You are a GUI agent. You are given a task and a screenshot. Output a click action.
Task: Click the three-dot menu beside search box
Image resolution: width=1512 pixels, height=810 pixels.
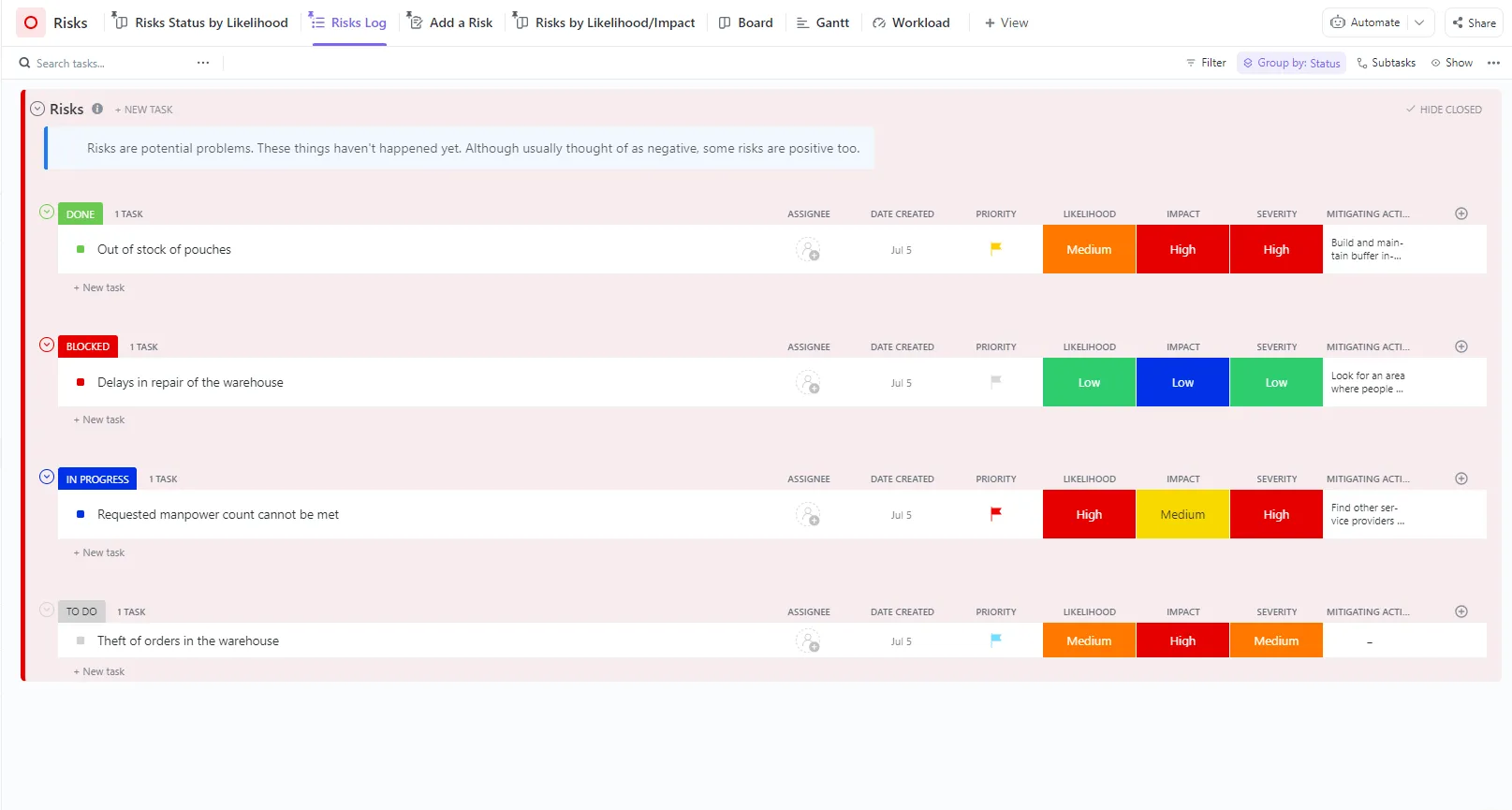(x=203, y=63)
